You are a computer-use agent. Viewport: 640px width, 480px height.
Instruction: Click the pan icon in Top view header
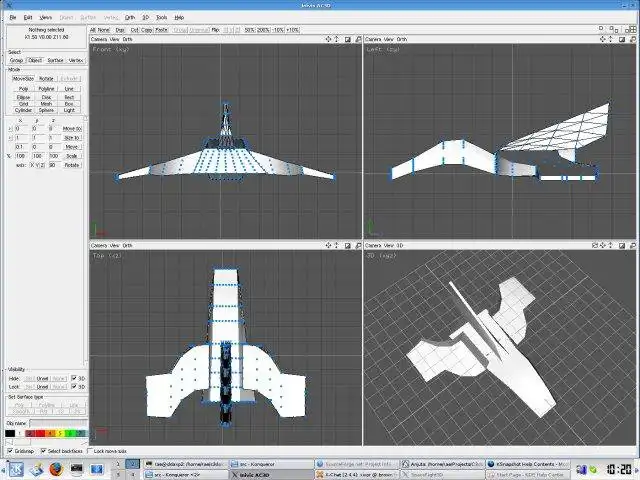click(328, 245)
